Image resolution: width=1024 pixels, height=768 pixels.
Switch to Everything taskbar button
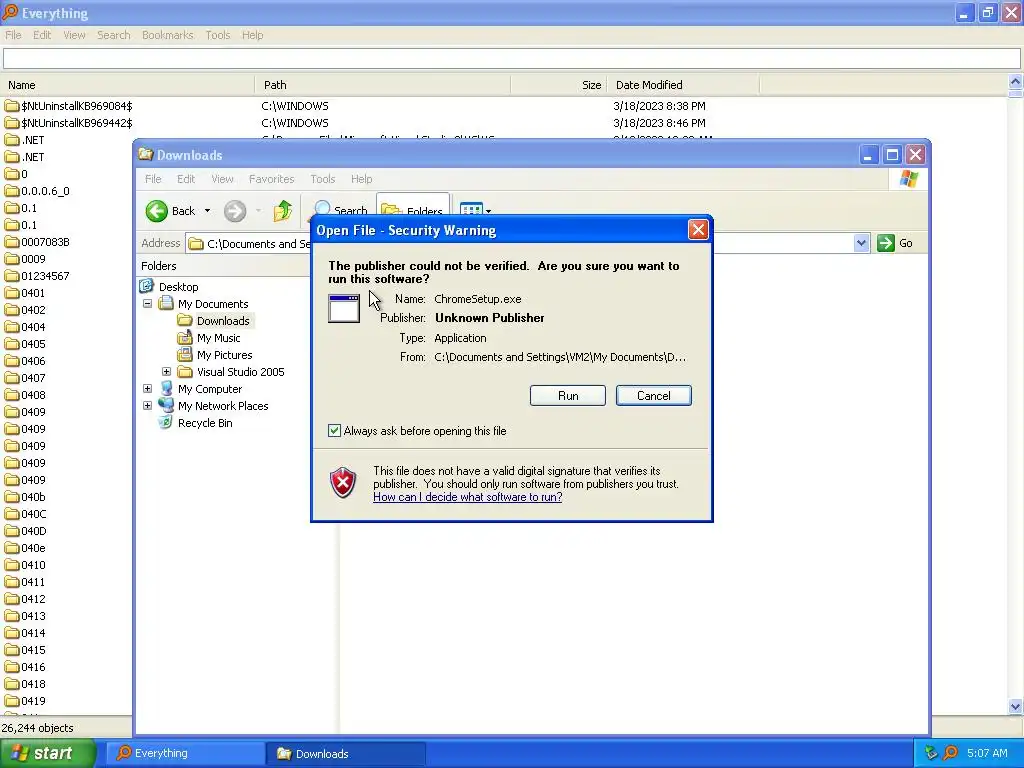pos(185,753)
